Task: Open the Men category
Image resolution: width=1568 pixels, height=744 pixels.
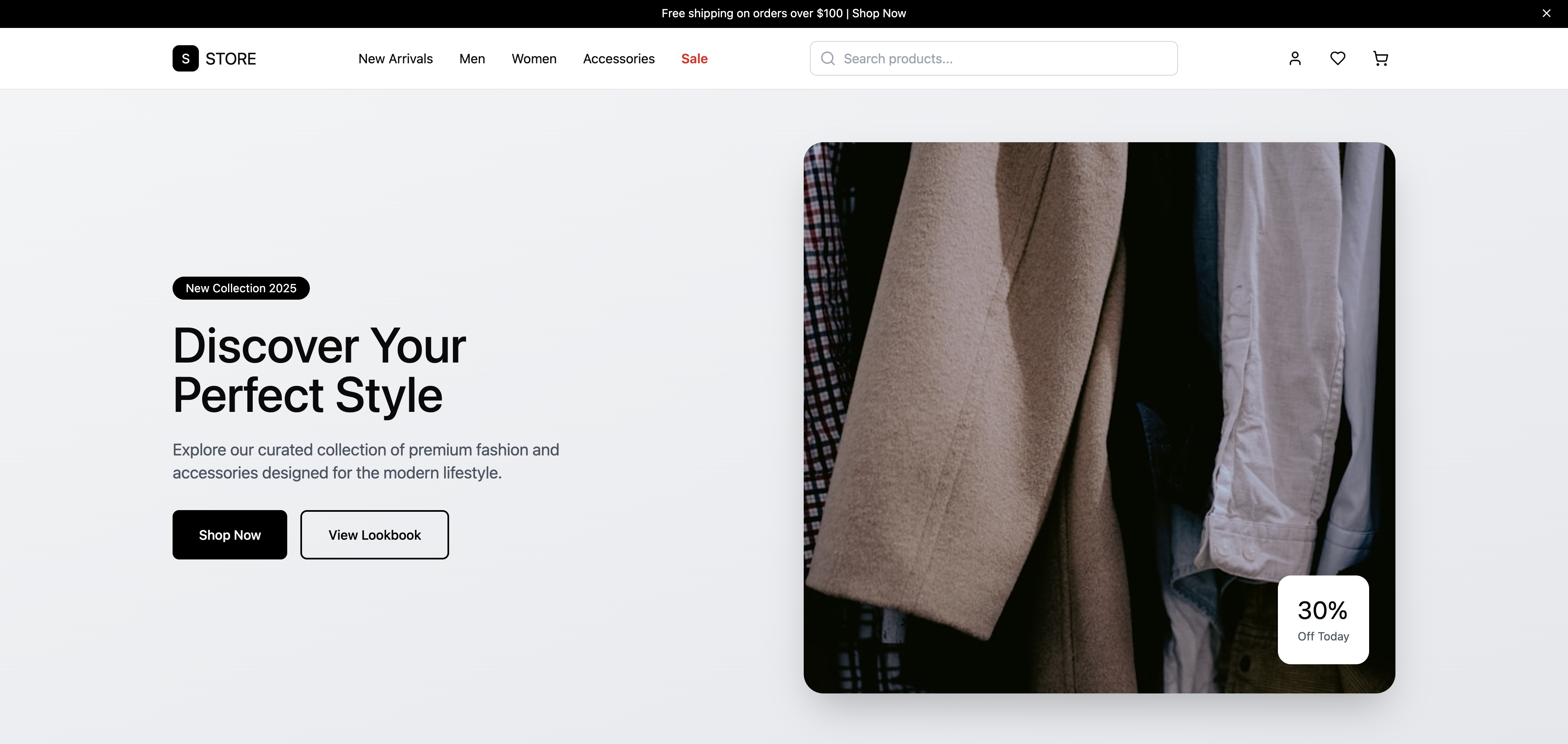Action: (472, 58)
